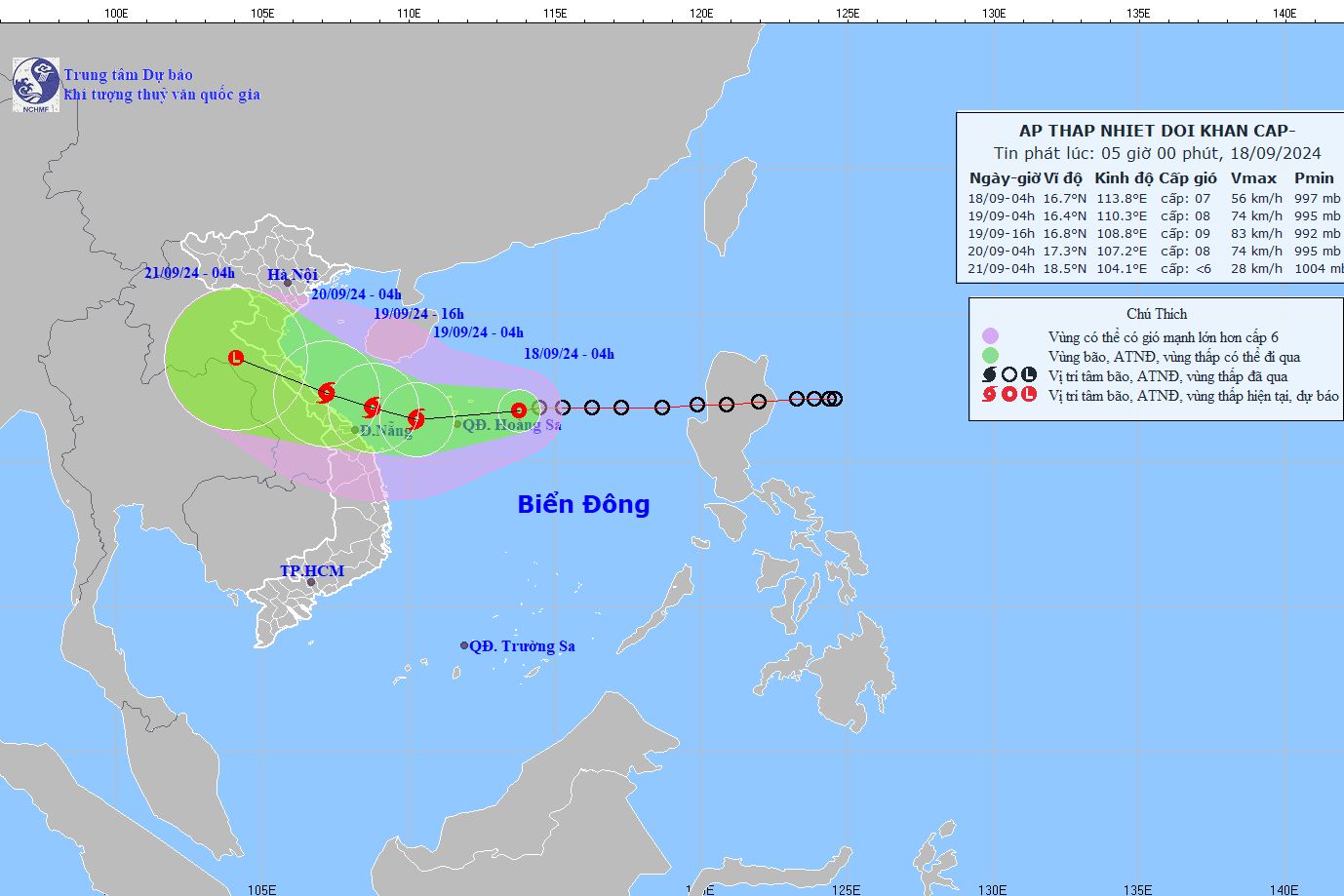Click the '19/09-16h' table row date
The image size is (1344, 896).
pos(1002,234)
